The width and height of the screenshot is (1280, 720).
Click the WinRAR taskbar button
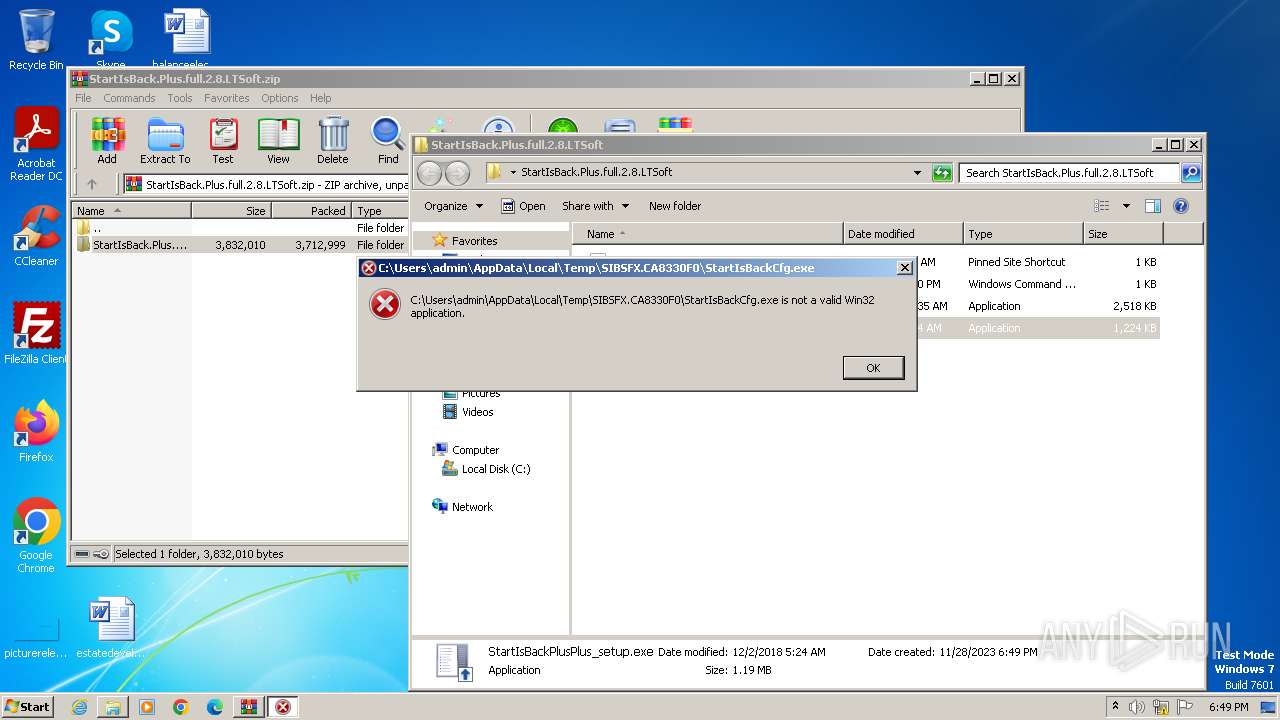248,707
